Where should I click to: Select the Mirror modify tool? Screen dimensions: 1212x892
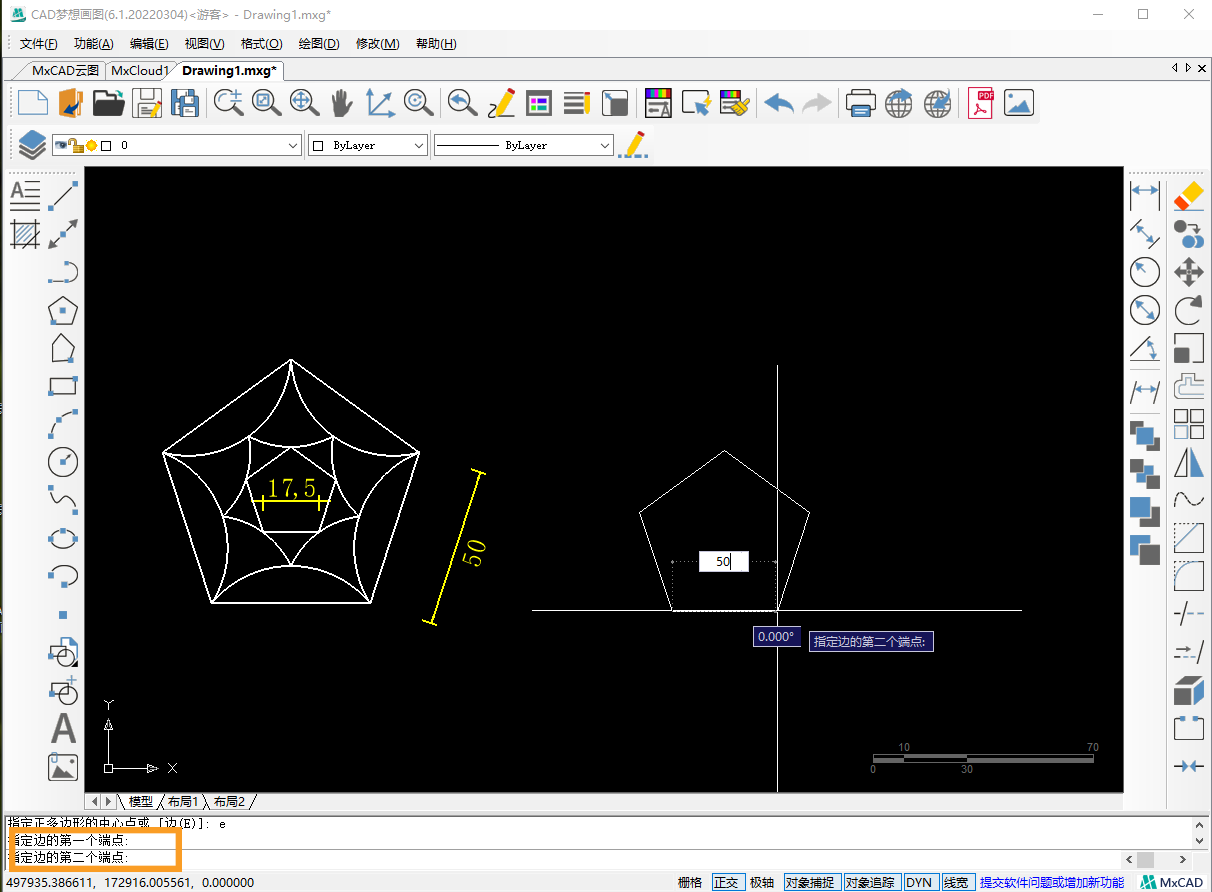pyautogui.click(x=1189, y=463)
